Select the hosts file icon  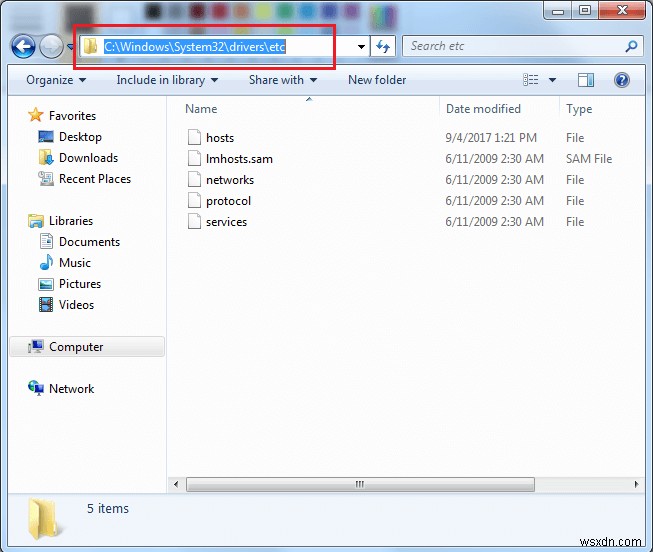[194, 137]
